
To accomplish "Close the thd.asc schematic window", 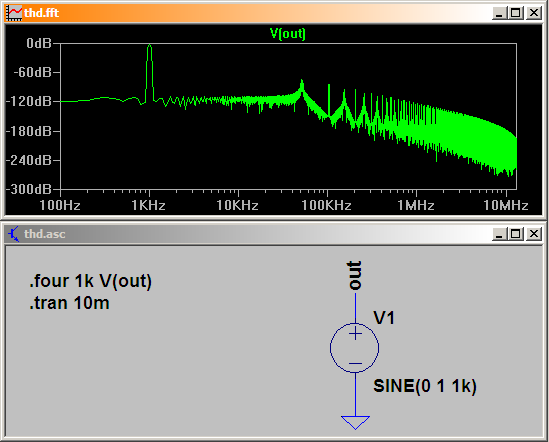I will [x=534, y=234].
